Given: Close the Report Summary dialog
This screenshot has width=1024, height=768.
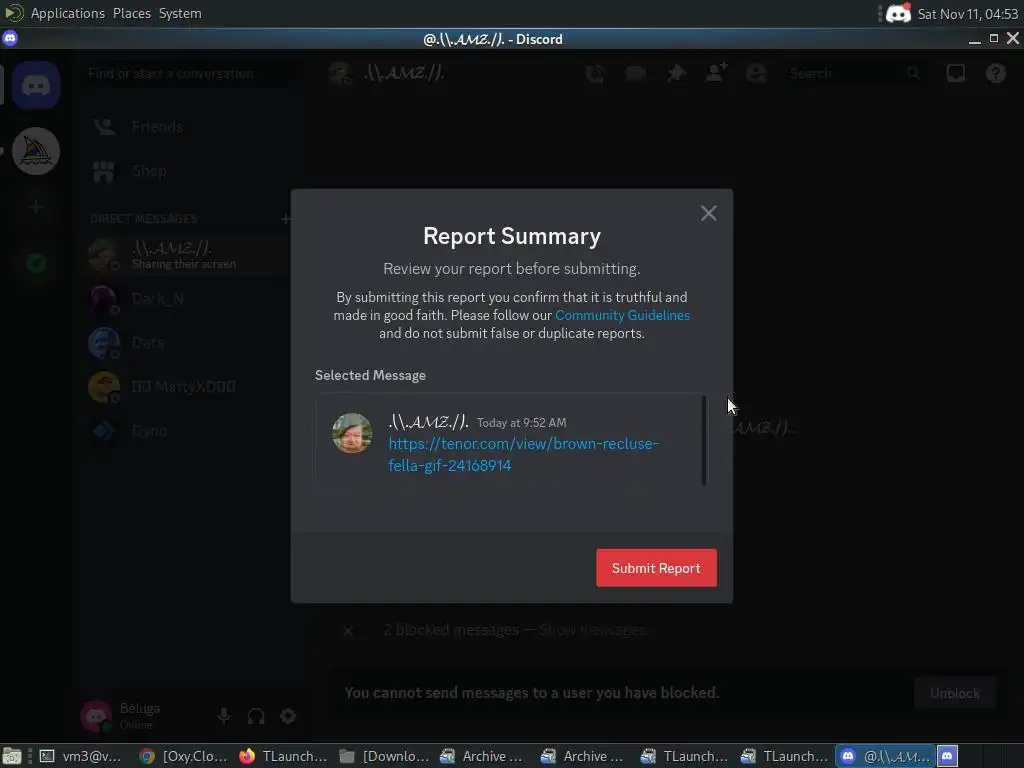Looking at the screenshot, I should pyautogui.click(x=709, y=213).
